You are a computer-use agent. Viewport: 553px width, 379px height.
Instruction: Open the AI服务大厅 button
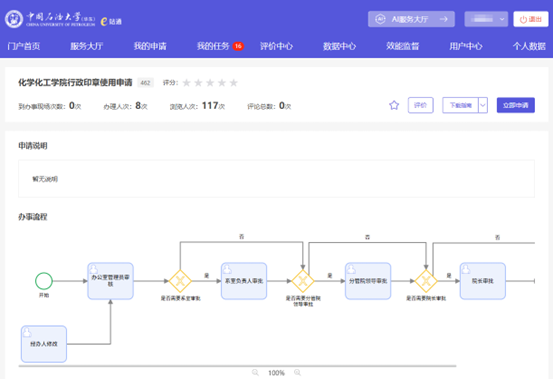tap(411, 19)
